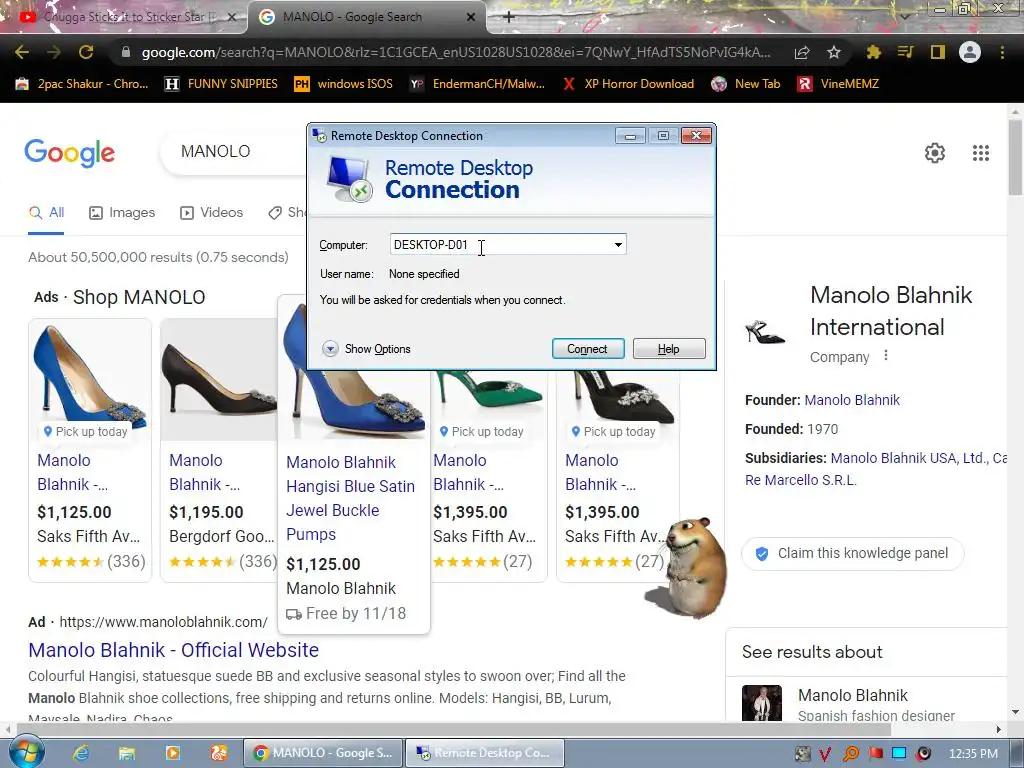Click the Google search box with MANOLO
1024x768 pixels.
(x=233, y=152)
